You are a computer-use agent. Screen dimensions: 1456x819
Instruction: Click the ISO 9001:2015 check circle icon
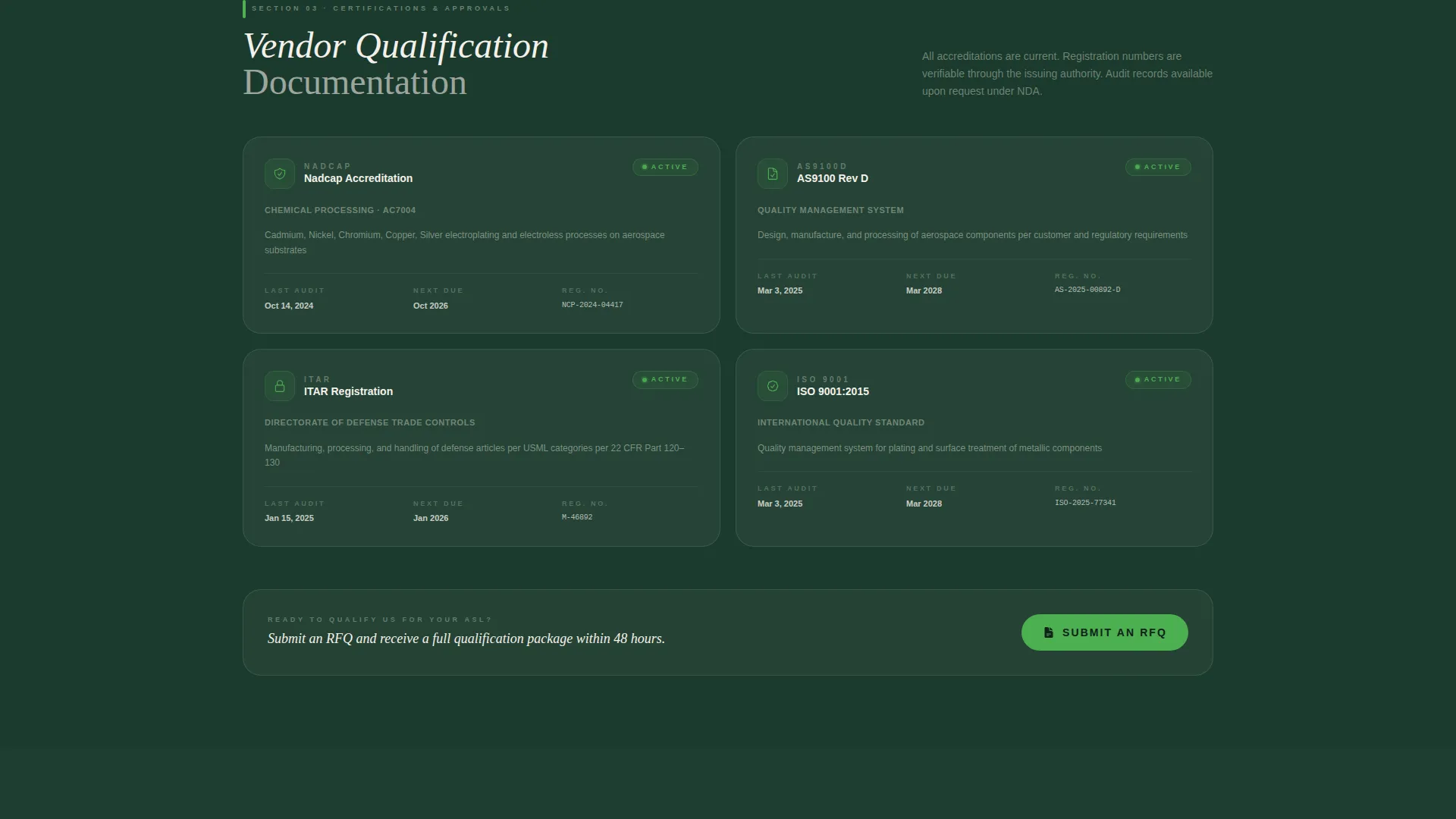pos(773,386)
